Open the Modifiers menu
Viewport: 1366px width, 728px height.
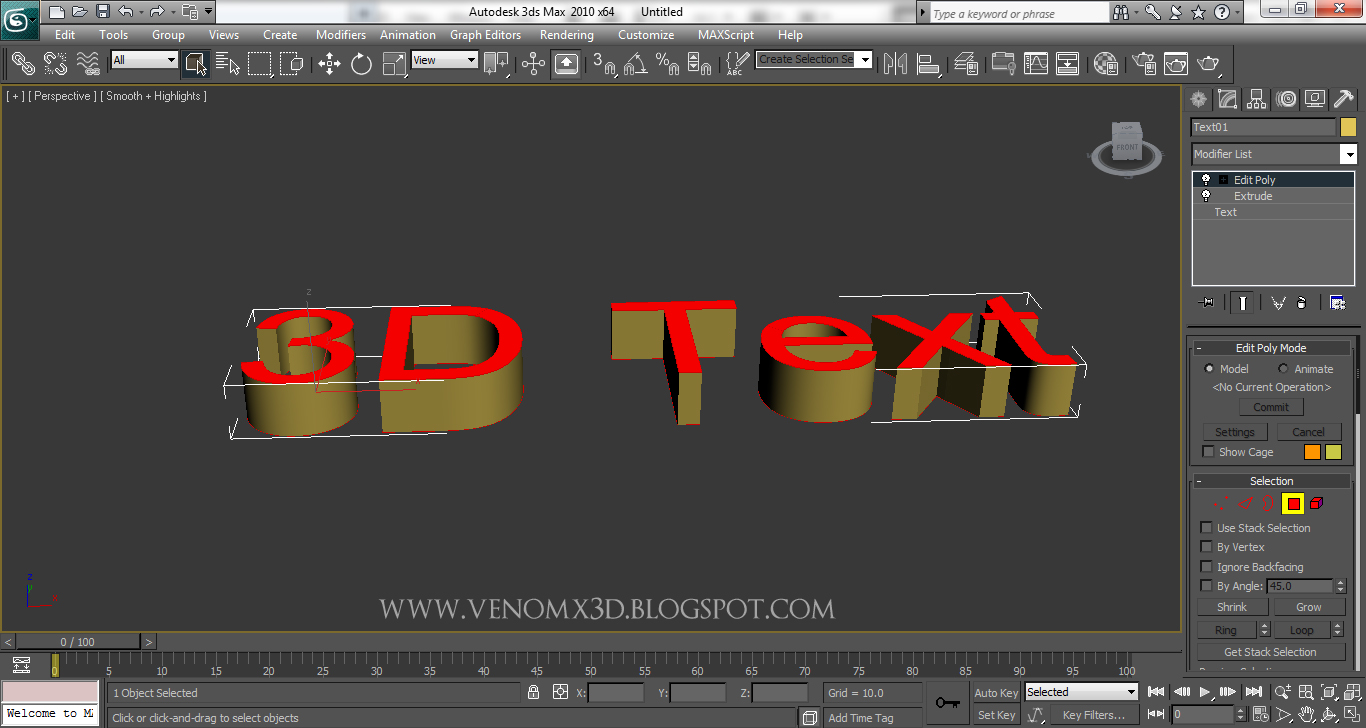(341, 34)
